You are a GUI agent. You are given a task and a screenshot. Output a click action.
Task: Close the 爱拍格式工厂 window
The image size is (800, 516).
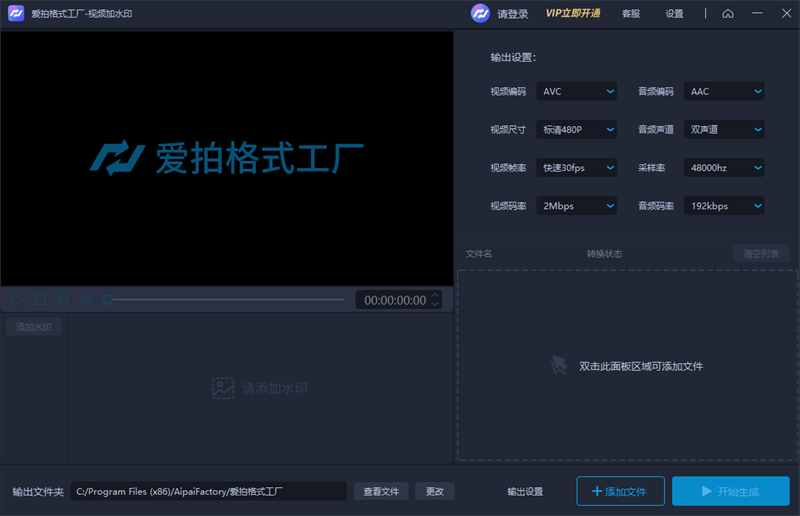787,13
